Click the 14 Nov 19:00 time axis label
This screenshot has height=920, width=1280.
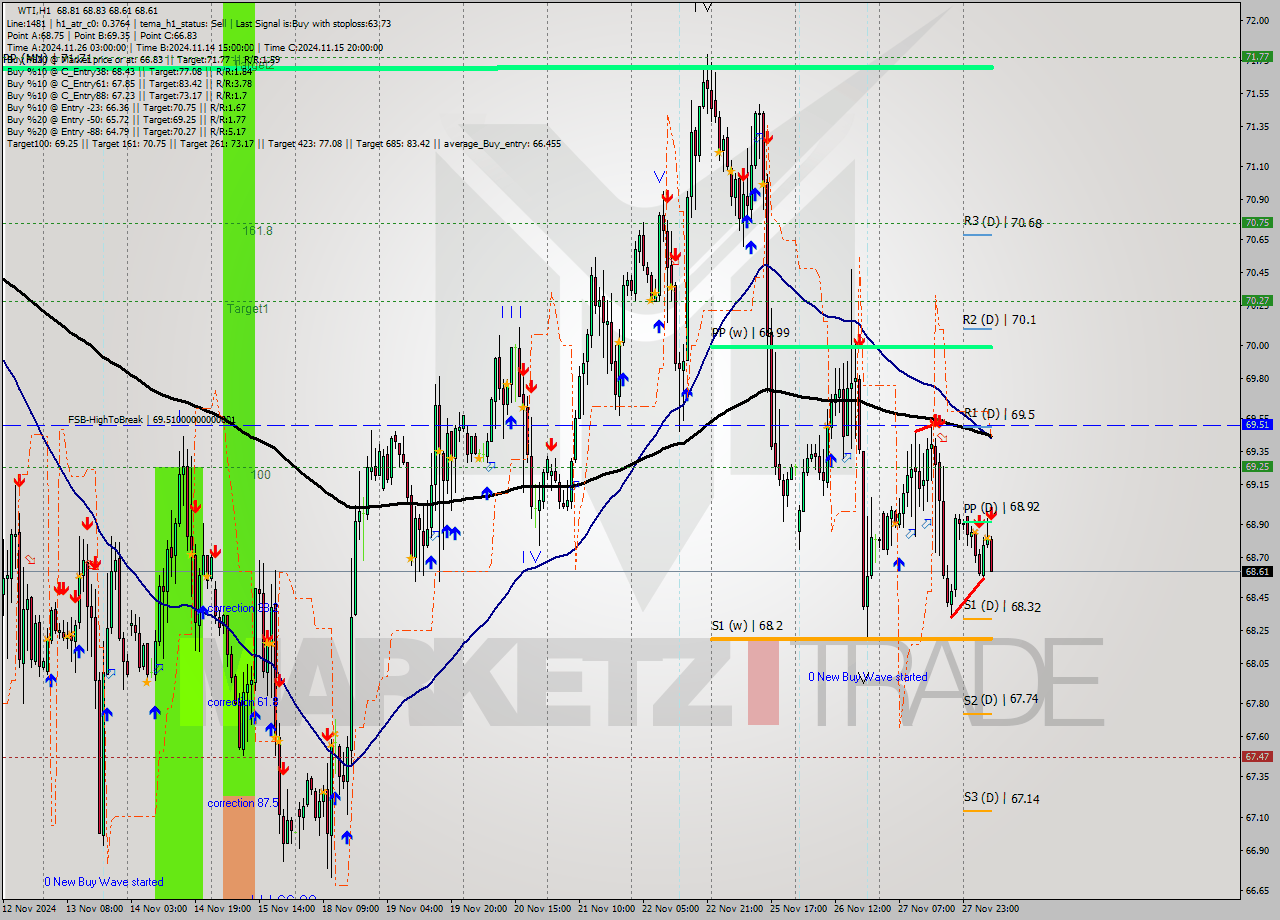click(x=222, y=909)
